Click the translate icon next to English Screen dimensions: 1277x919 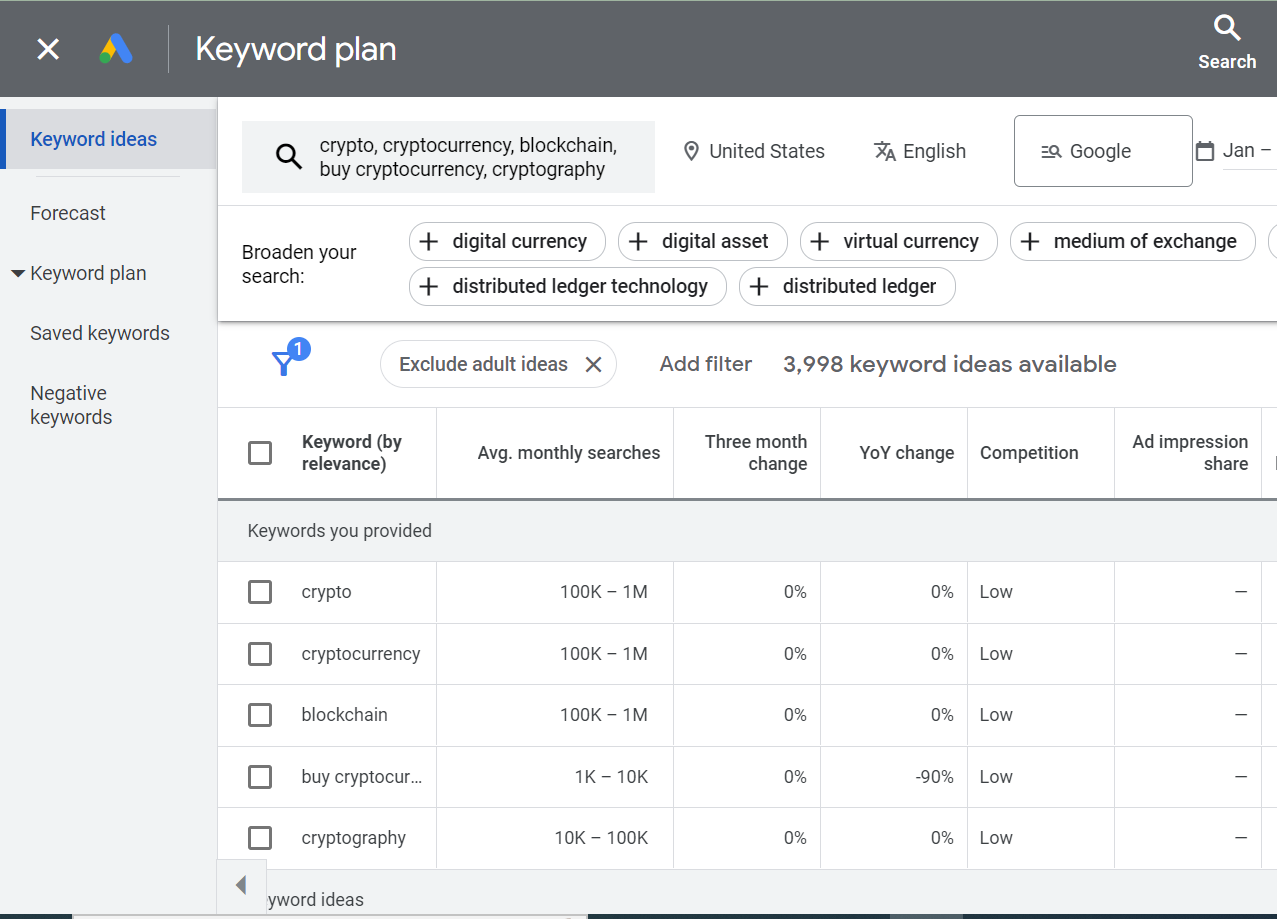coord(884,151)
